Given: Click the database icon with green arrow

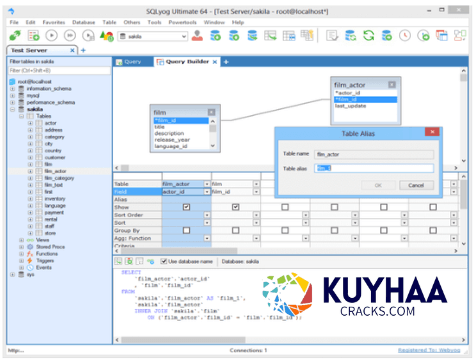Looking at the screenshot, I should pyautogui.click(x=252, y=35).
